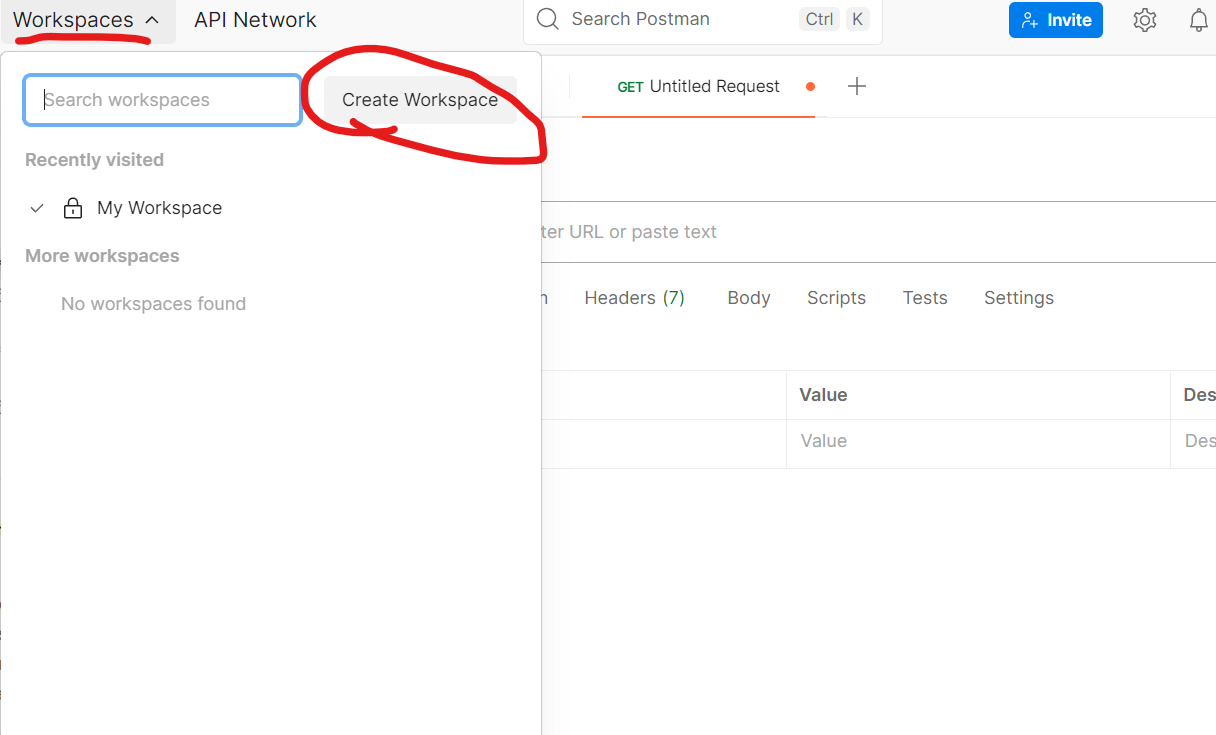1216x735 pixels.
Task: Open the Scripts tab
Action: click(x=836, y=298)
